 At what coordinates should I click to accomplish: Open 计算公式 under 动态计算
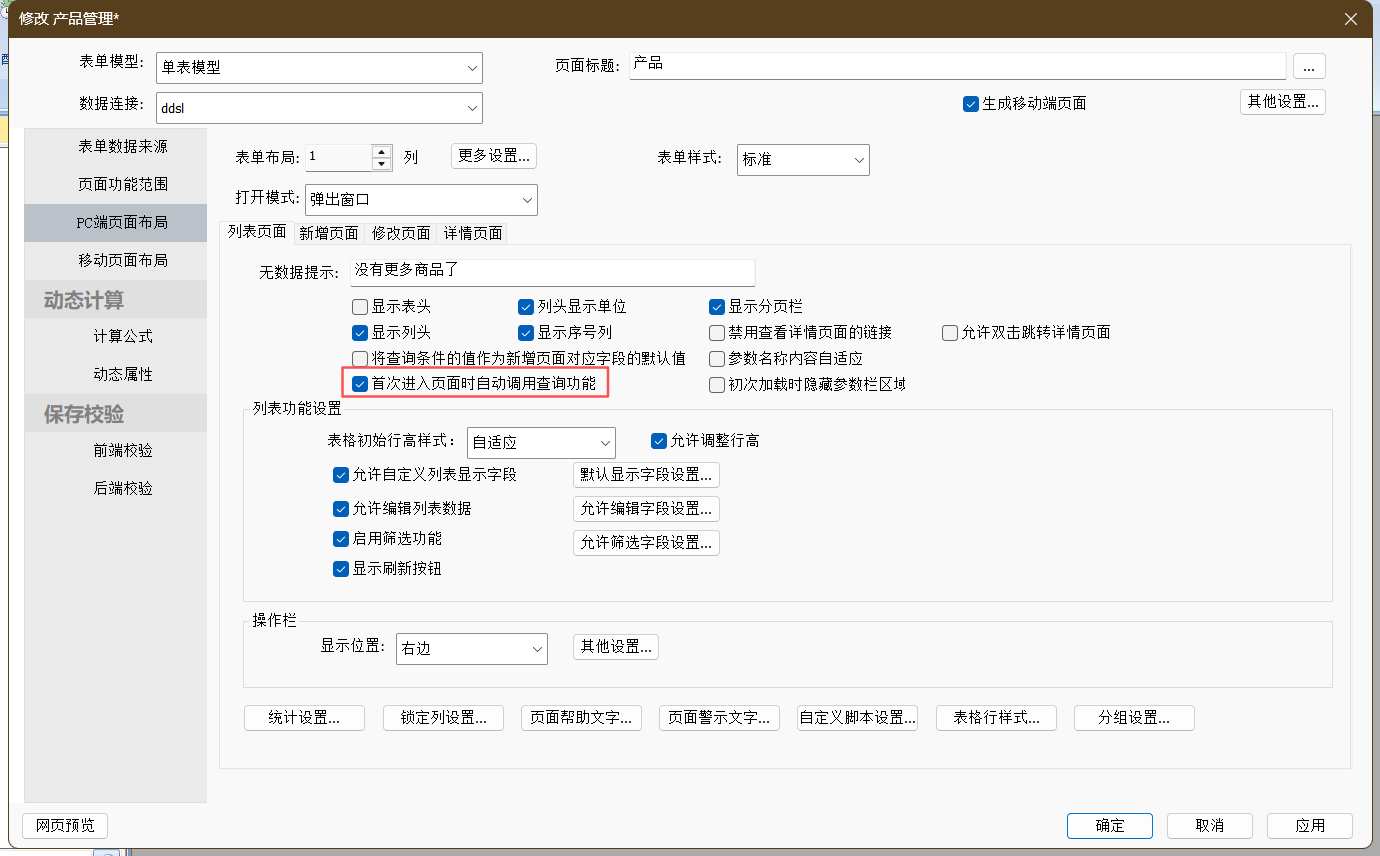pos(123,336)
